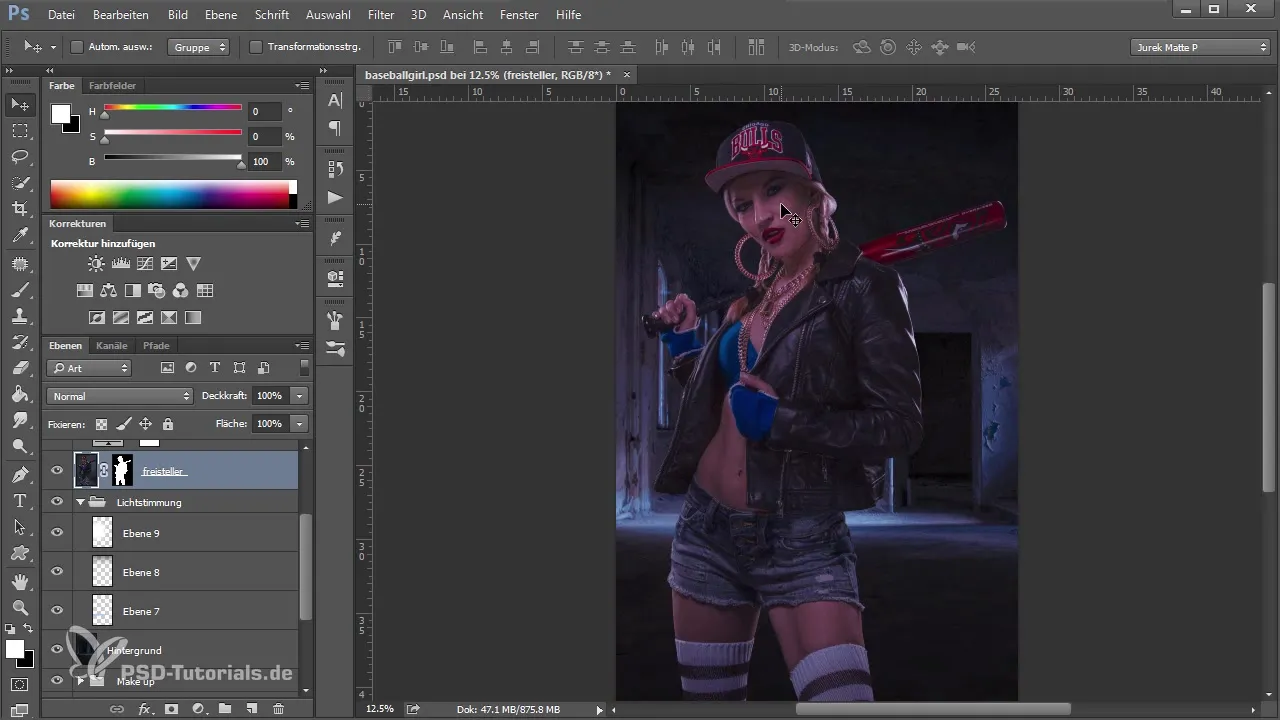1280x720 pixels.
Task: Switch to the Farbfelder tab
Action: (112, 86)
